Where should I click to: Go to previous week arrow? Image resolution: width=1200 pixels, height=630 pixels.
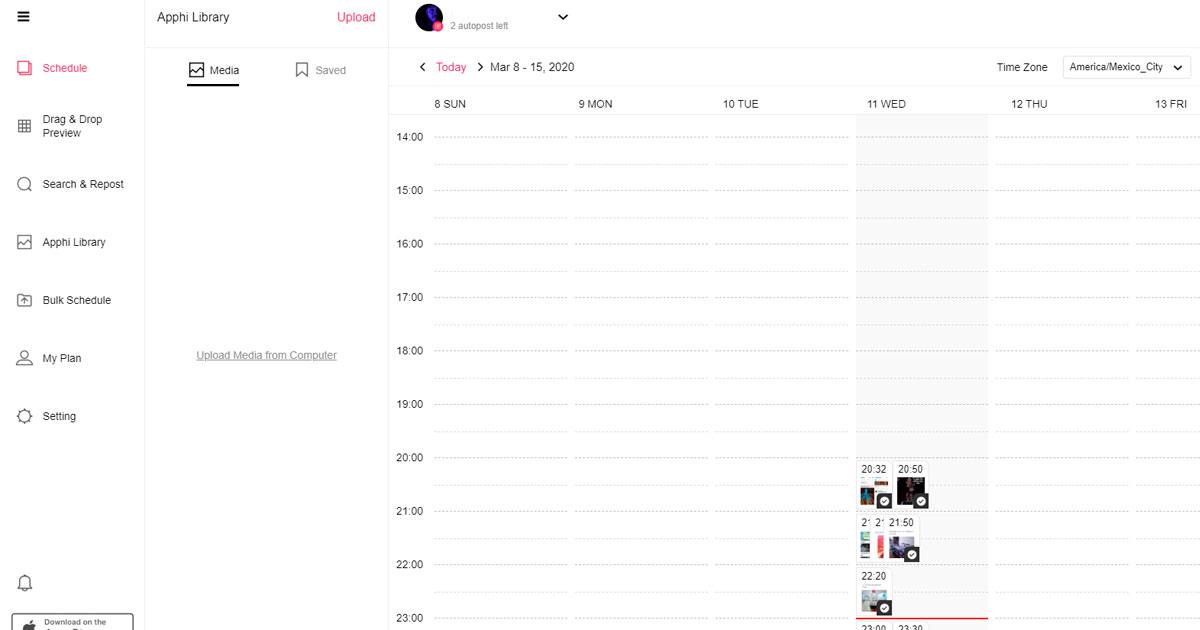click(422, 67)
